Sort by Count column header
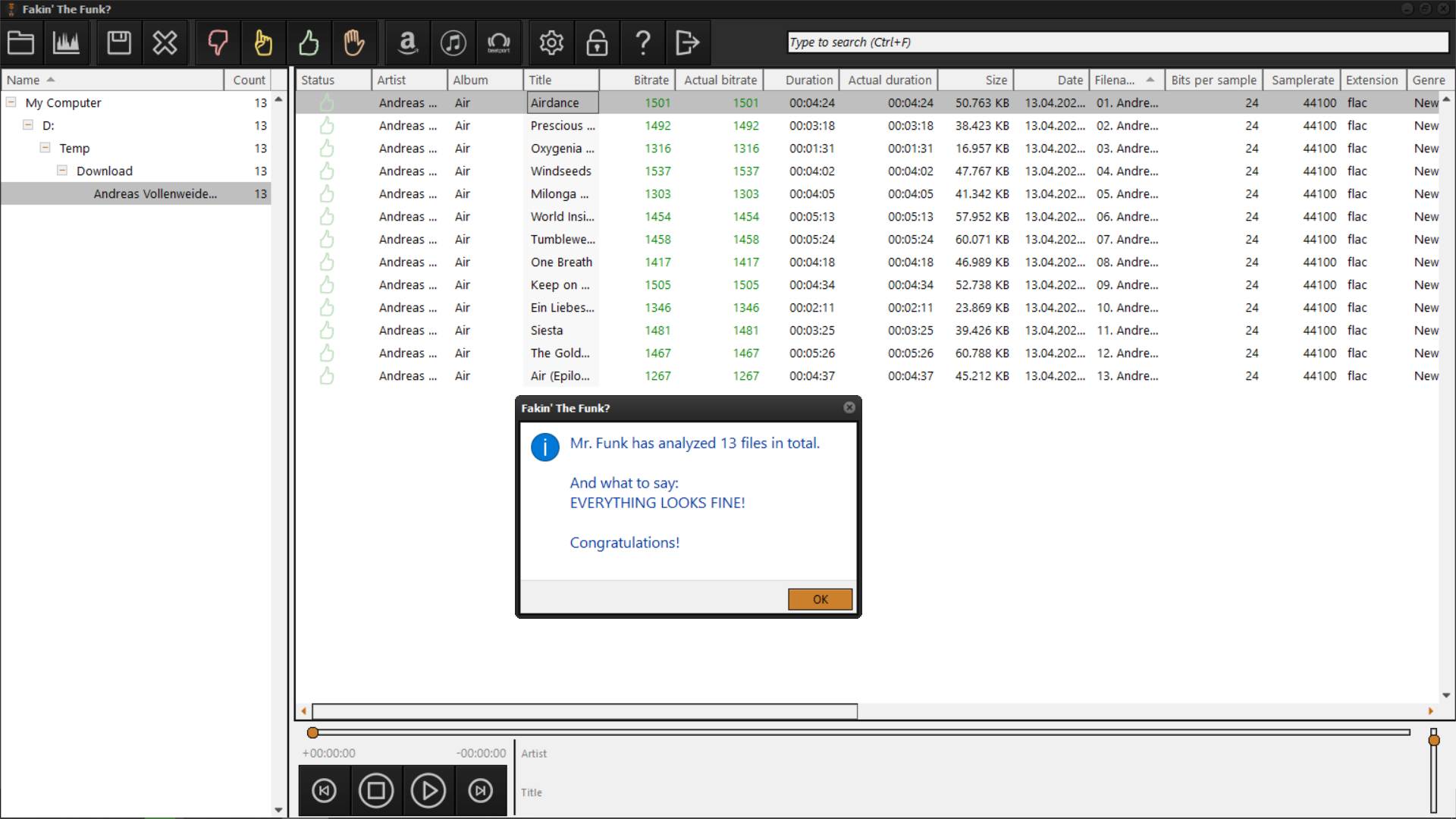 tap(248, 80)
